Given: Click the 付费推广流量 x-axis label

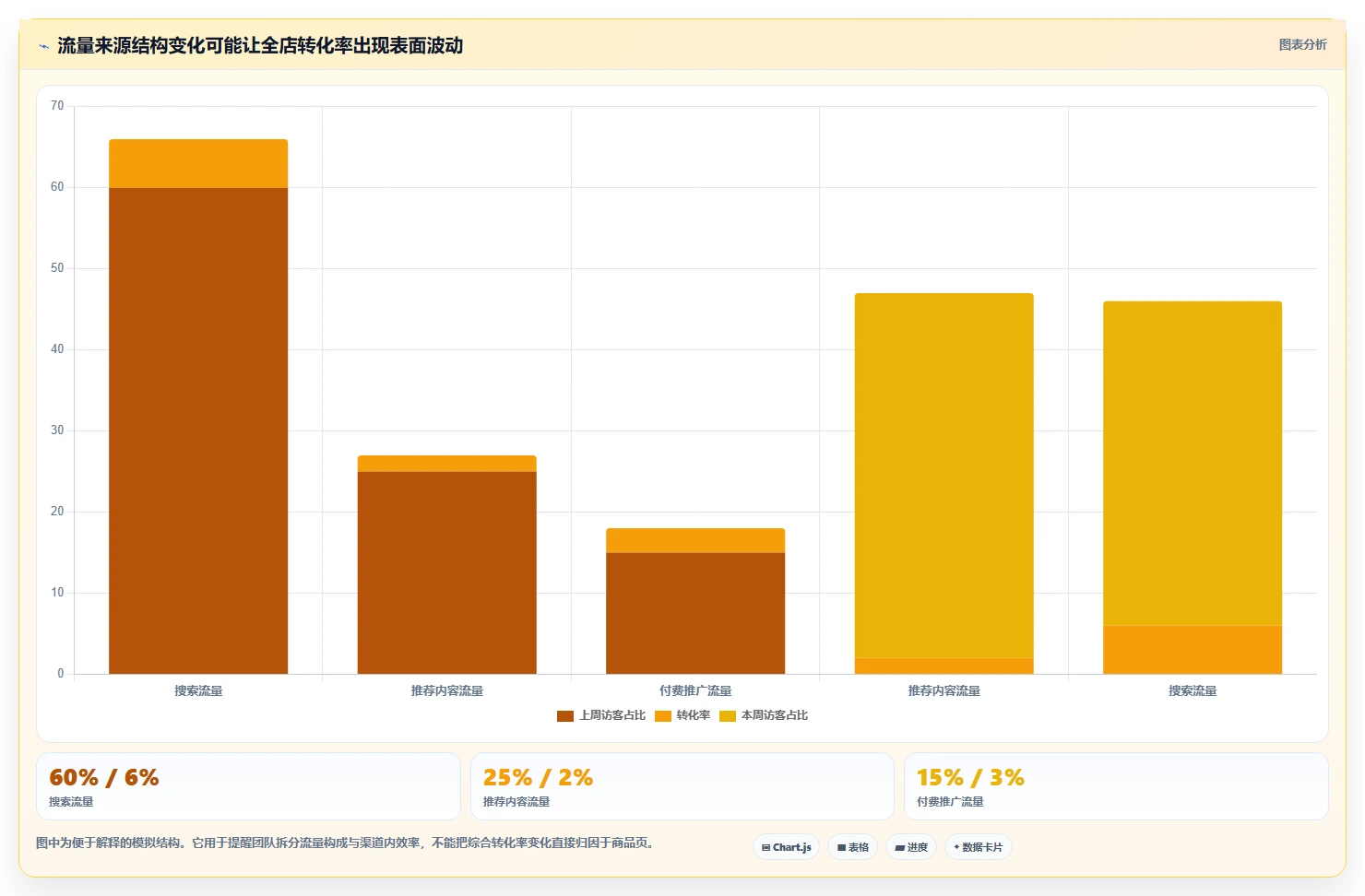Looking at the screenshot, I should [695, 691].
